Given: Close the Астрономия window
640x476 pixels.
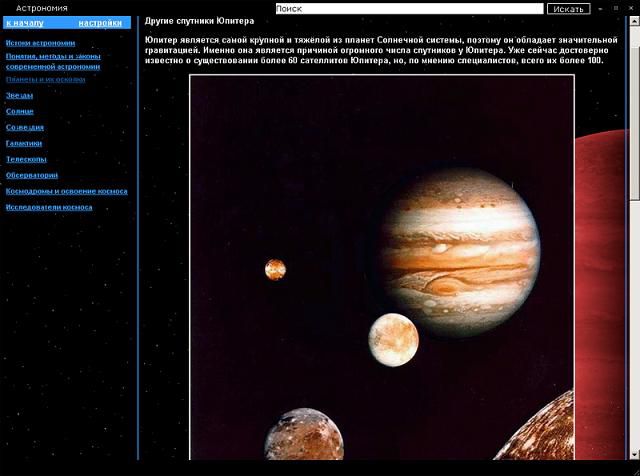Looking at the screenshot, I should pyautogui.click(x=630, y=8).
